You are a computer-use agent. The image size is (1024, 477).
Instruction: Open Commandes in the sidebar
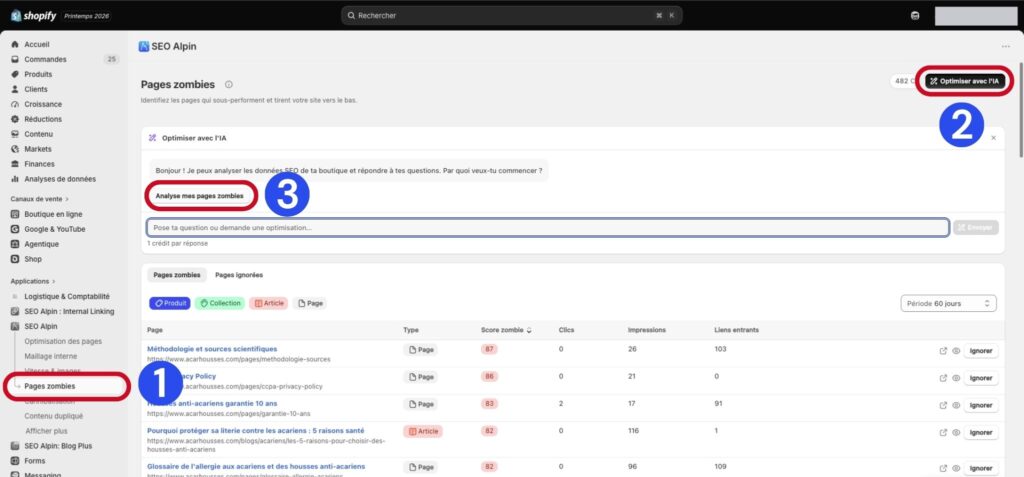tap(45, 59)
